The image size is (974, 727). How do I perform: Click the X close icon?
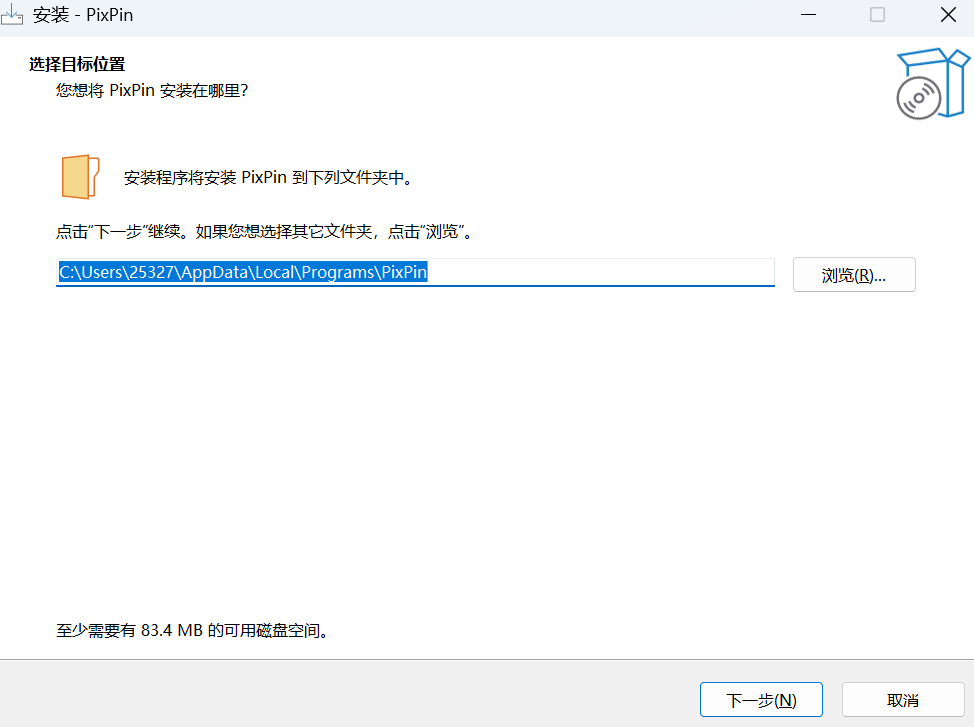(948, 14)
